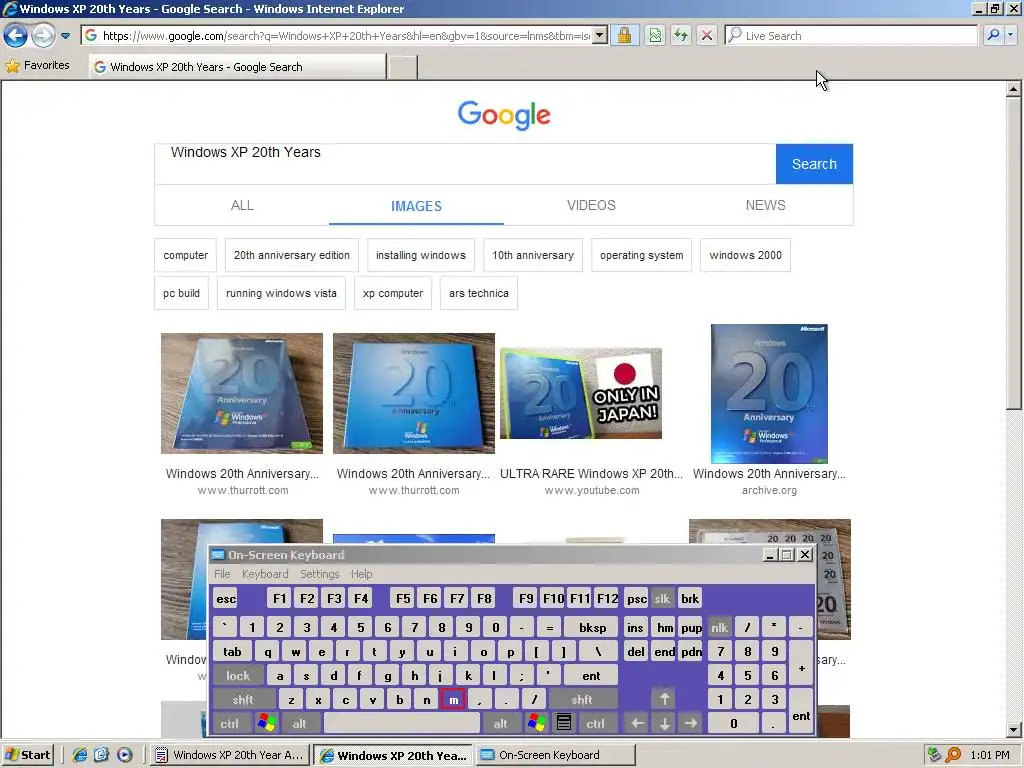Click the left Windows logo key
This screenshot has height=768, width=1024.
point(266,723)
